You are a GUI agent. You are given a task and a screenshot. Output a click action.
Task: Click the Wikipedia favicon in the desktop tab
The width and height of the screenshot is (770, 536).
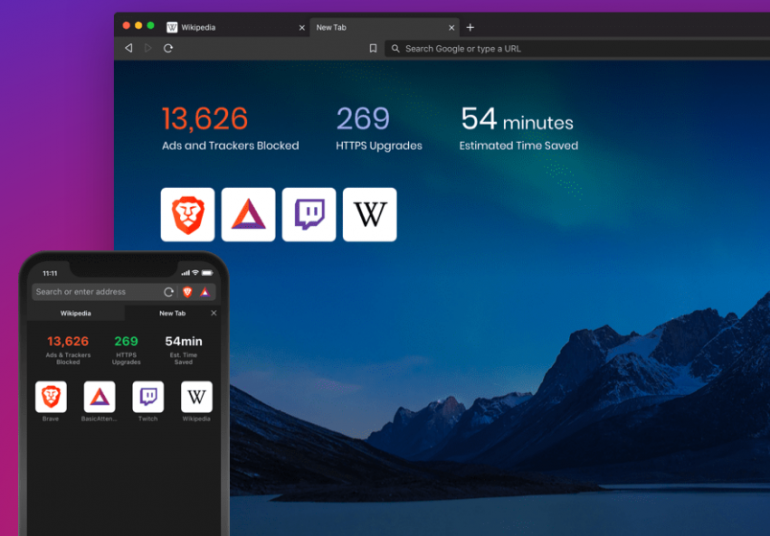click(172, 28)
